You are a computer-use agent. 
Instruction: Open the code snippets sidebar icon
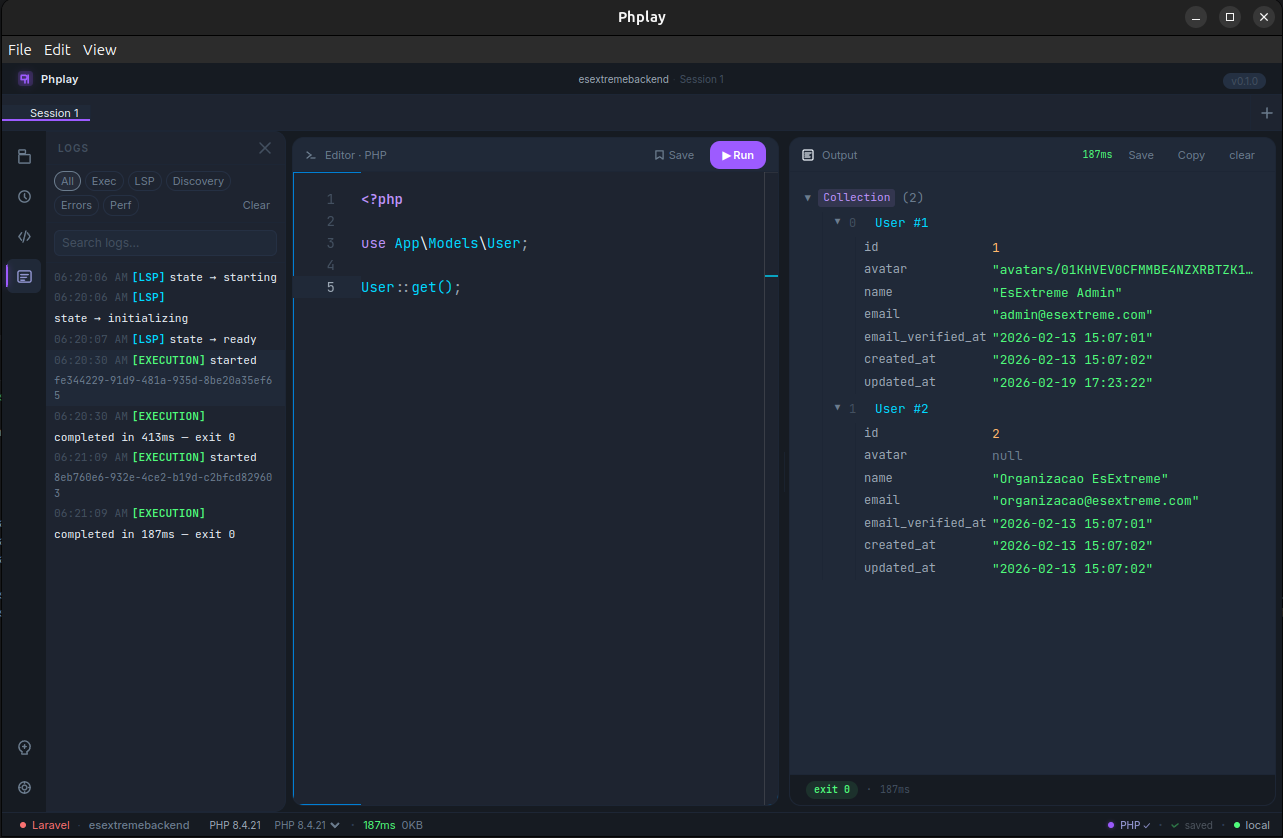click(24, 236)
